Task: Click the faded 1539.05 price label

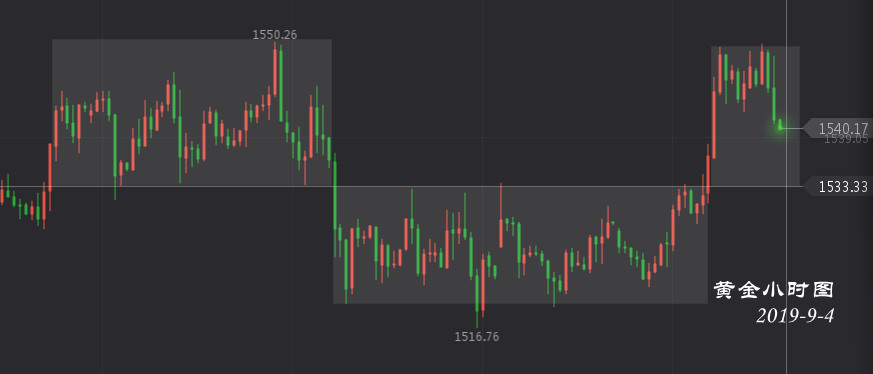Action: (x=846, y=139)
